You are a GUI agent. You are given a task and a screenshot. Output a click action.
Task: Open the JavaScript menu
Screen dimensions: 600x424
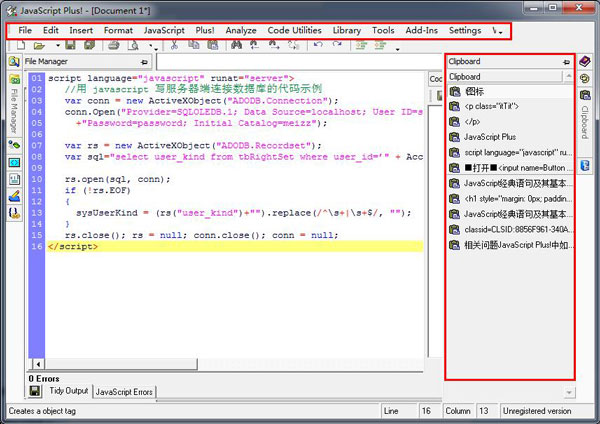pyautogui.click(x=164, y=30)
